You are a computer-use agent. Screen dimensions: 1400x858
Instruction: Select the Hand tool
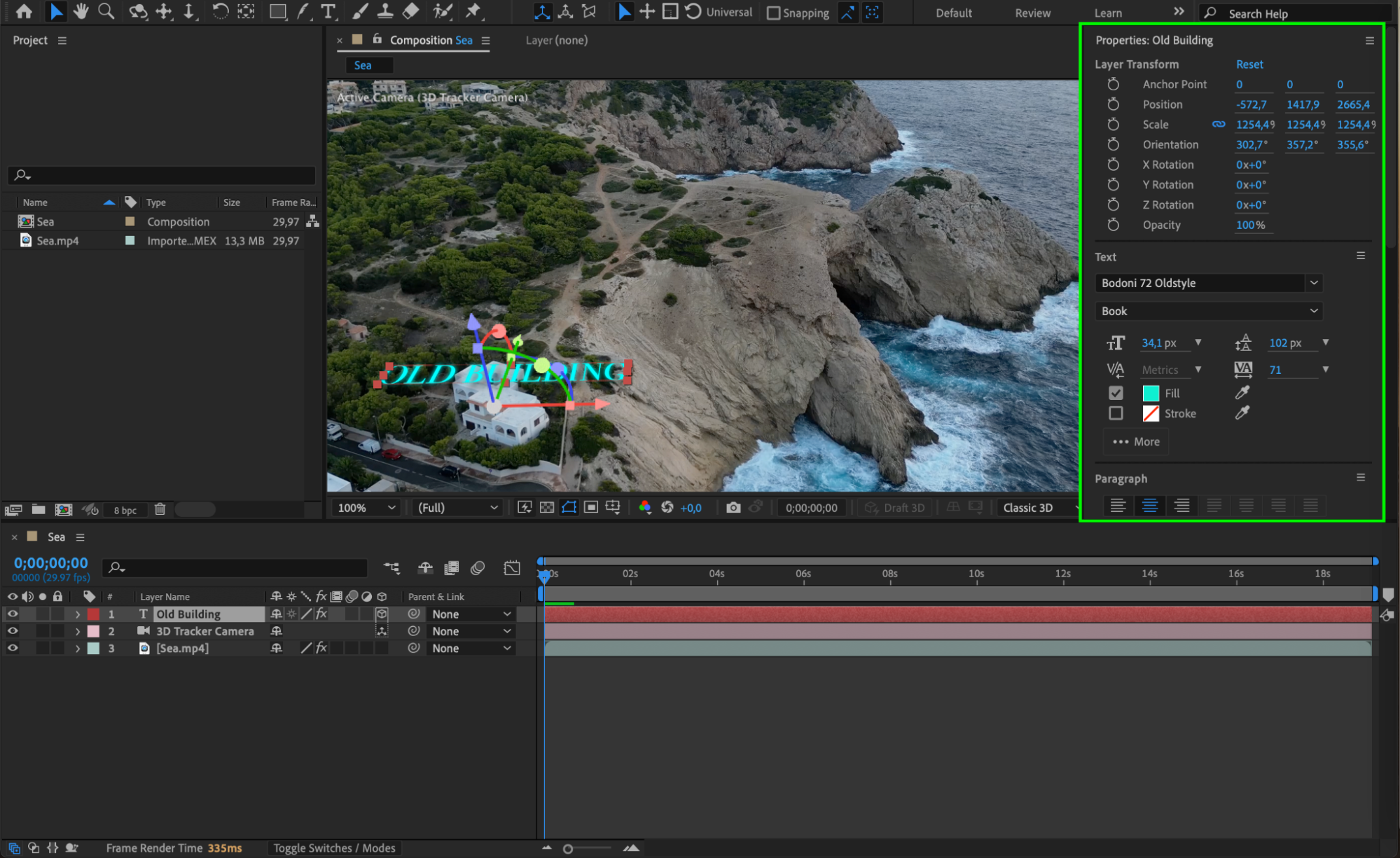coord(81,11)
